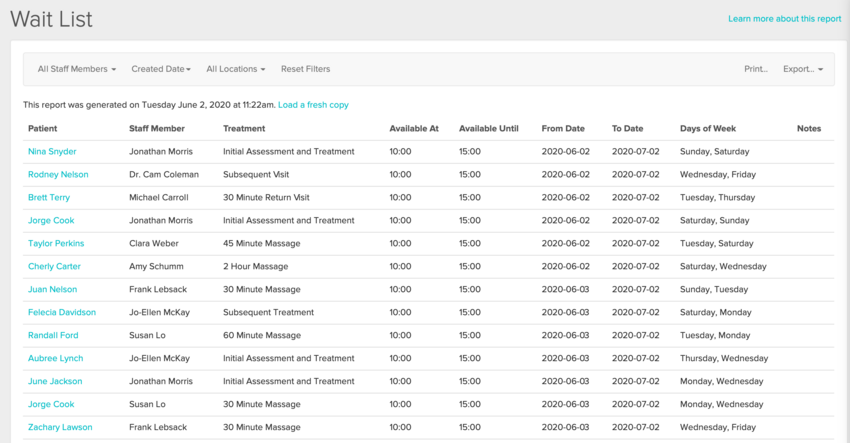Image resolution: width=850 pixels, height=443 pixels.
Task: Click the Days of Week column header
Action: [708, 129]
